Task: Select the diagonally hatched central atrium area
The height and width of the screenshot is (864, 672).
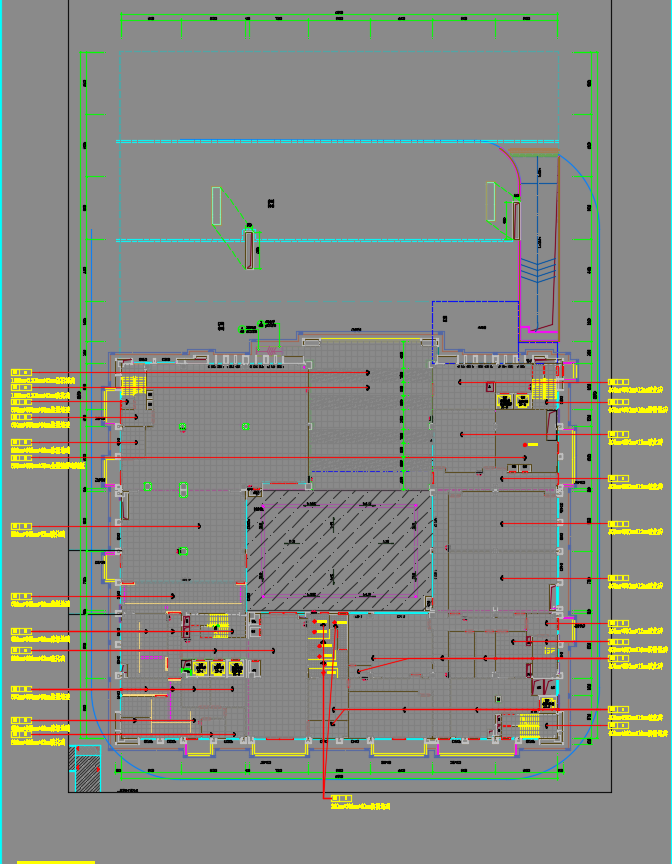Action: pyautogui.click(x=339, y=550)
